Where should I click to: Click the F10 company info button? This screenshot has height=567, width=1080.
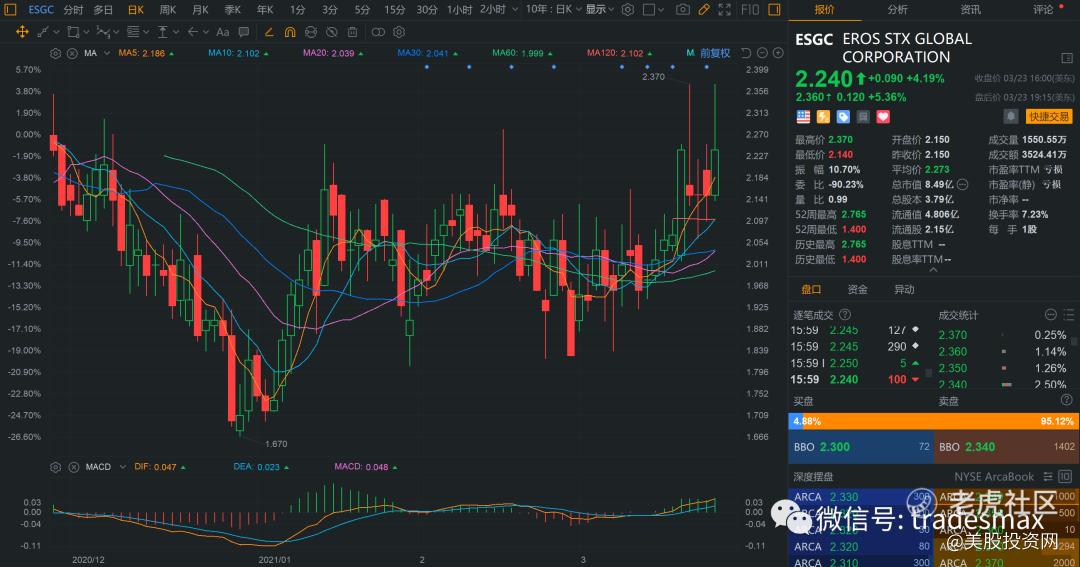click(750, 10)
